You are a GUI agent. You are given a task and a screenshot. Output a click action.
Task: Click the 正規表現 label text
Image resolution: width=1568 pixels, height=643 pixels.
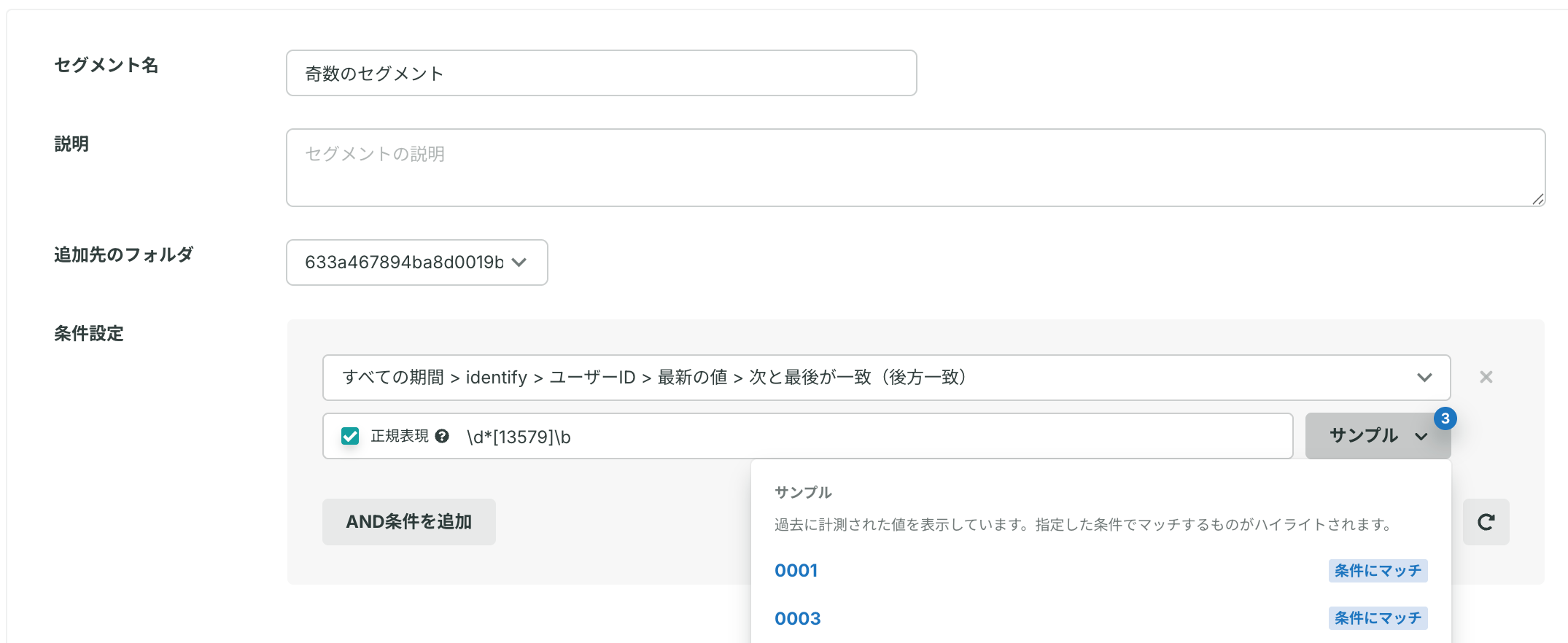[400, 436]
